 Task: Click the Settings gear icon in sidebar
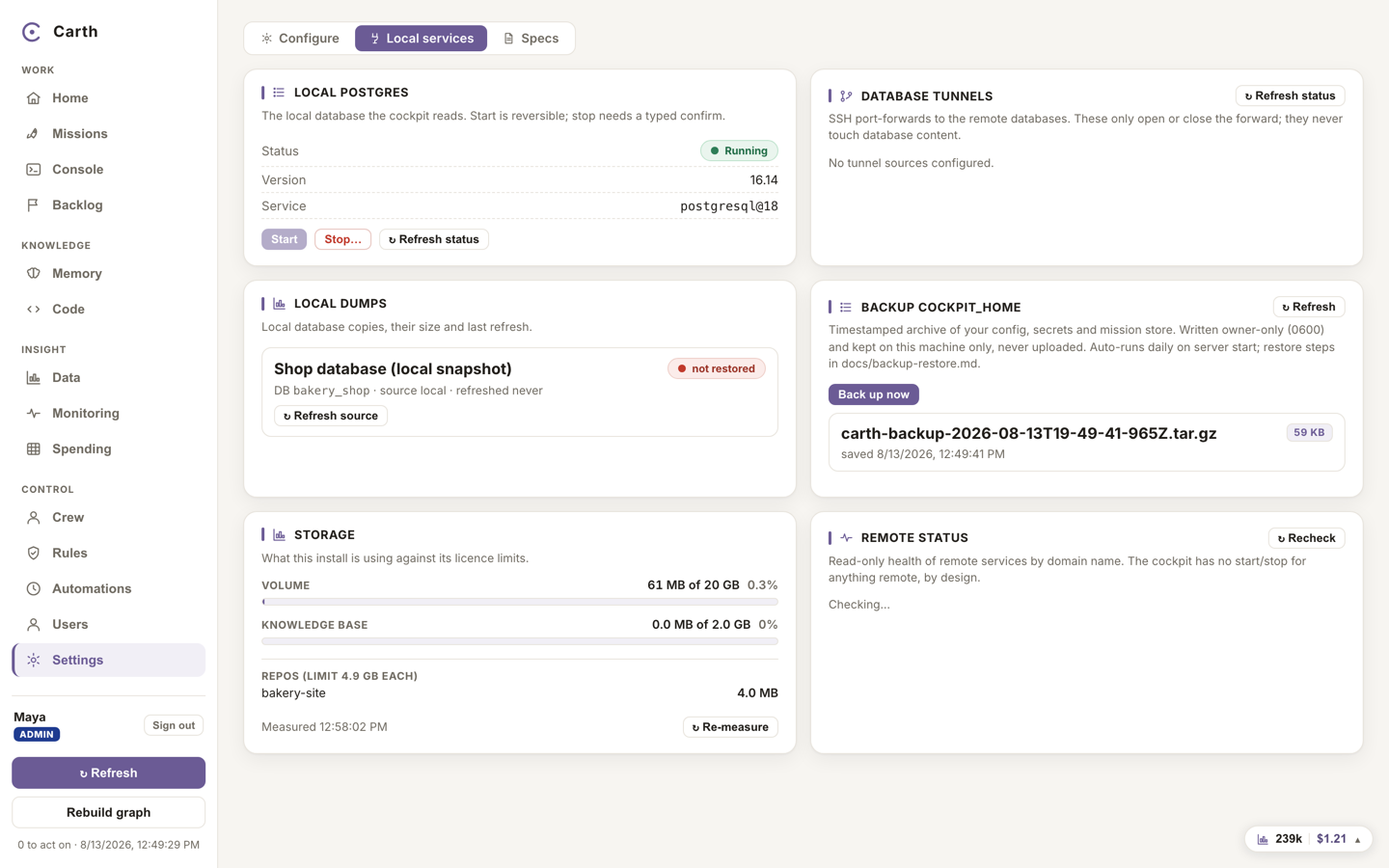(34, 661)
